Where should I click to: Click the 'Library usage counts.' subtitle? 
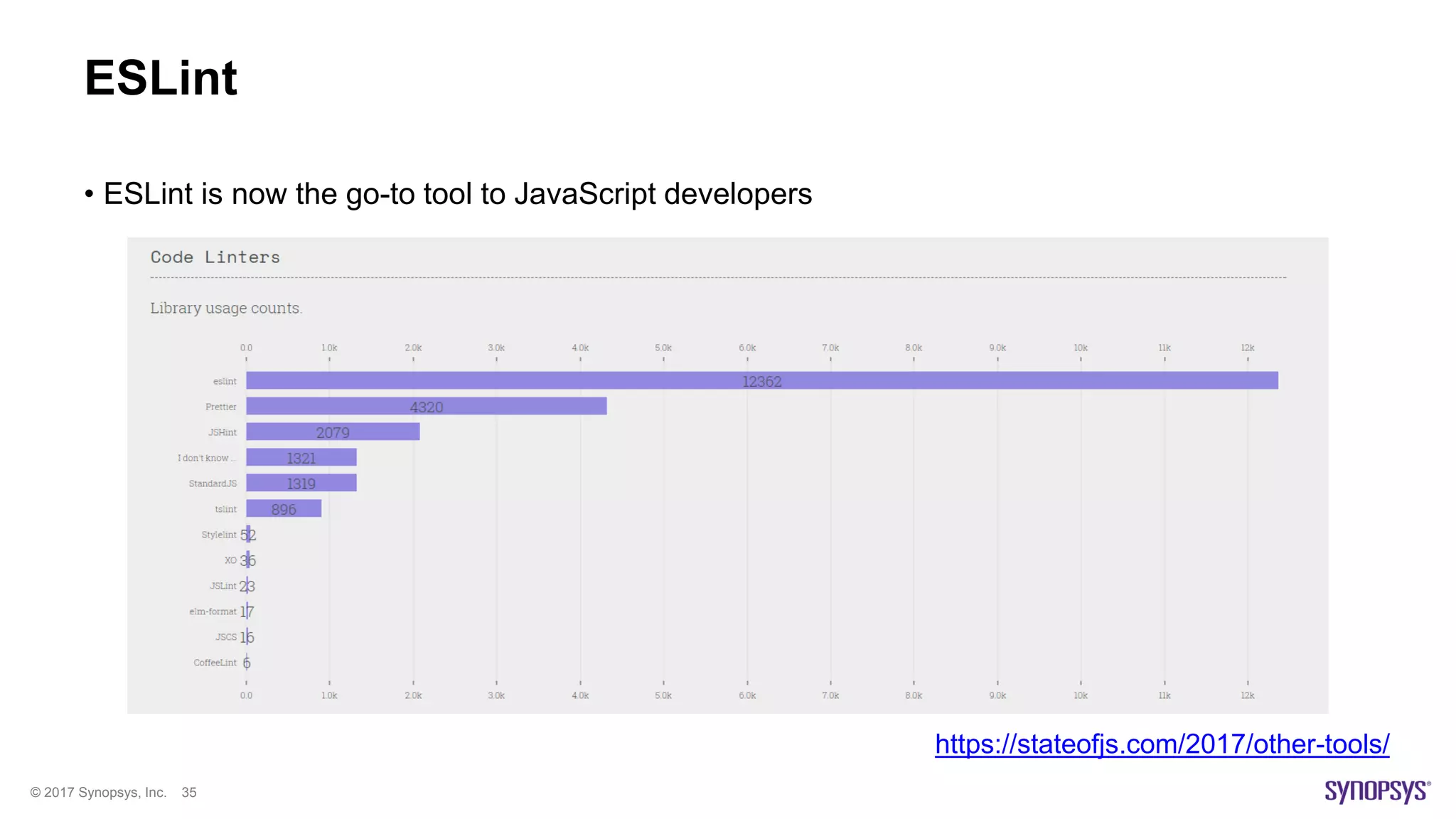click(x=226, y=308)
